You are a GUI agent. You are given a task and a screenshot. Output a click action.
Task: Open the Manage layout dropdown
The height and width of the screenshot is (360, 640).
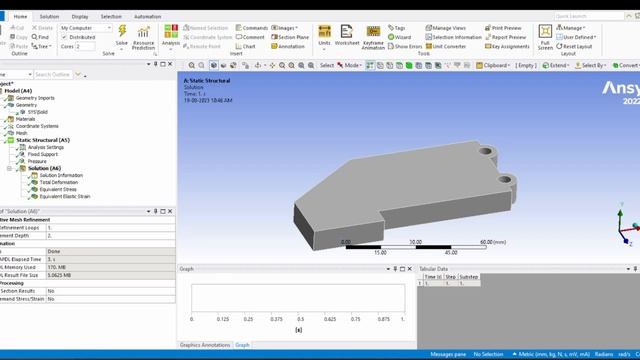point(571,28)
